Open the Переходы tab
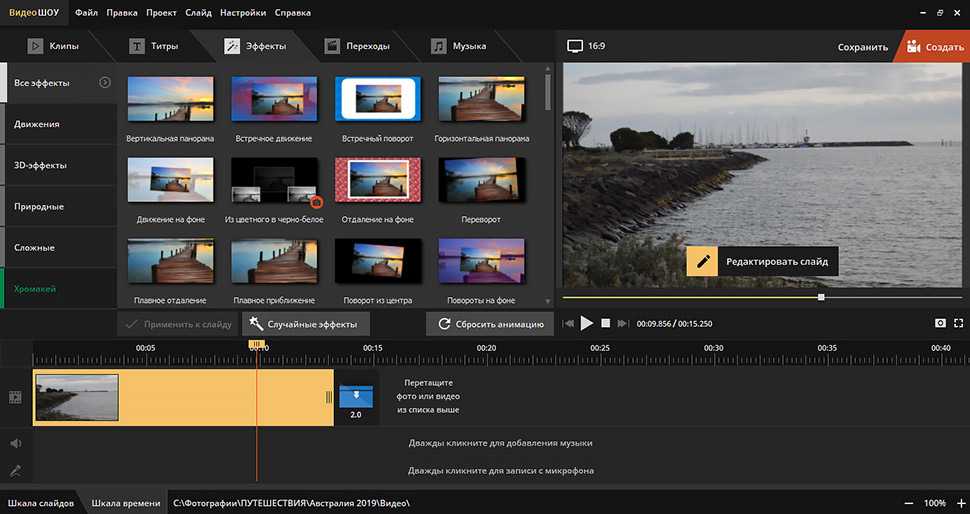Image resolution: width=970 pixels, height=514 pixels. [360, 46]
